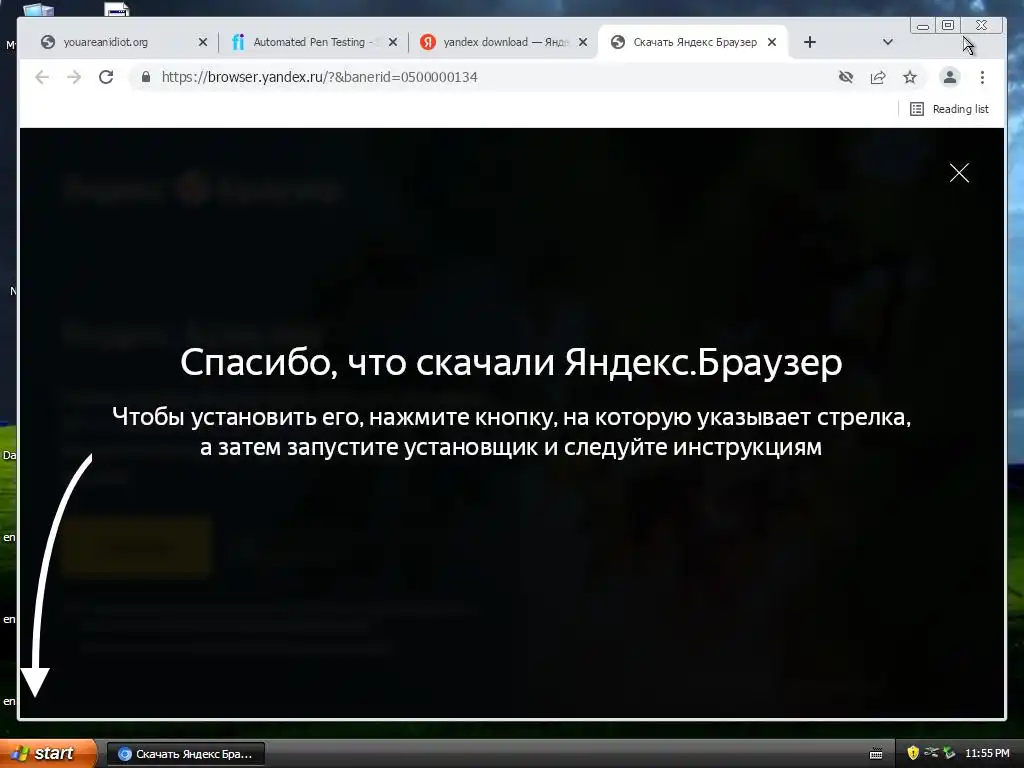This screenshot has width=1024, height=768.
Task: Bookmark this page with the star
Action: (910, 77)
